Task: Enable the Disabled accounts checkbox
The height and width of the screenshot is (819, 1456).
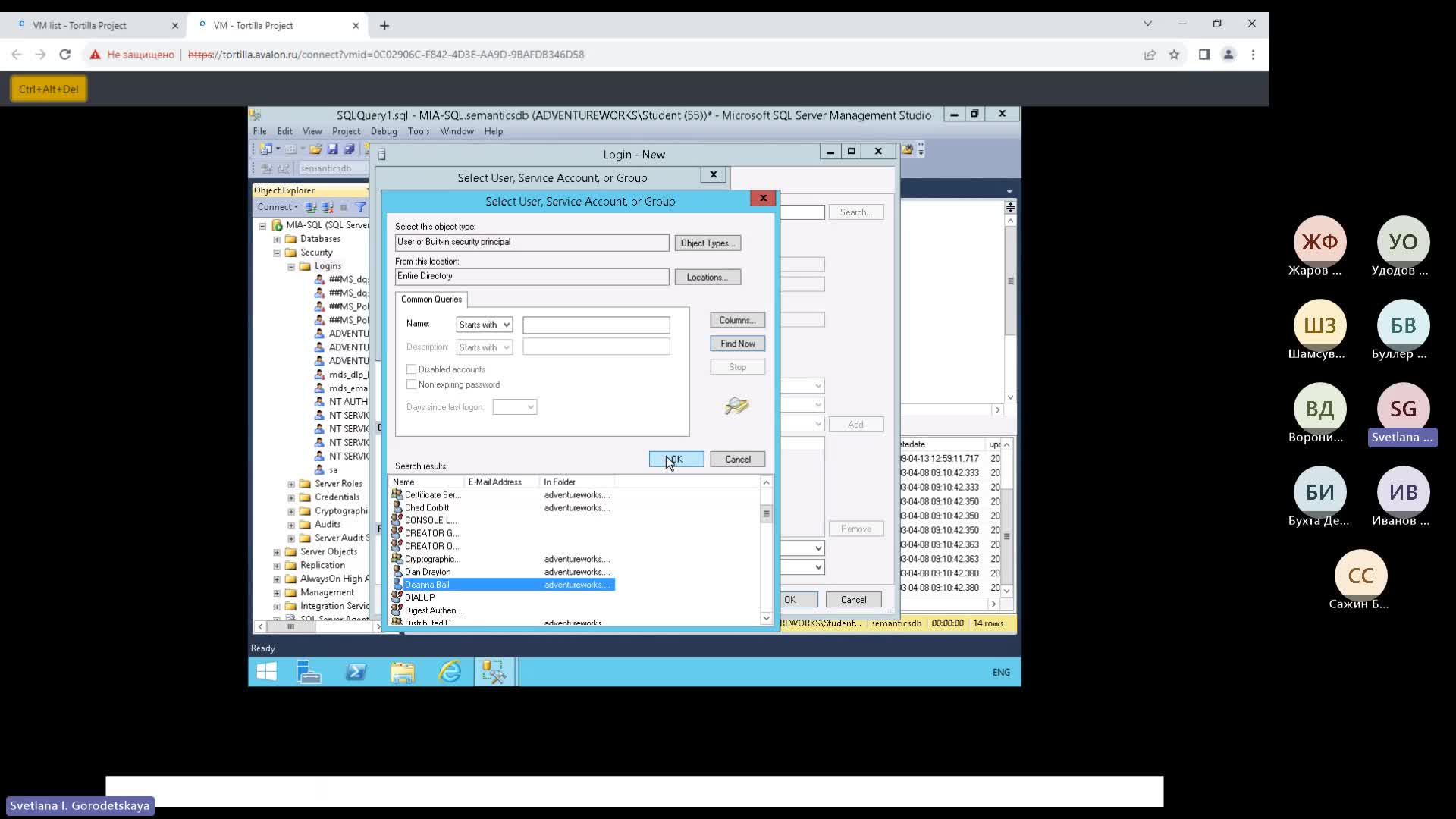Action: [x=411, y=369]
